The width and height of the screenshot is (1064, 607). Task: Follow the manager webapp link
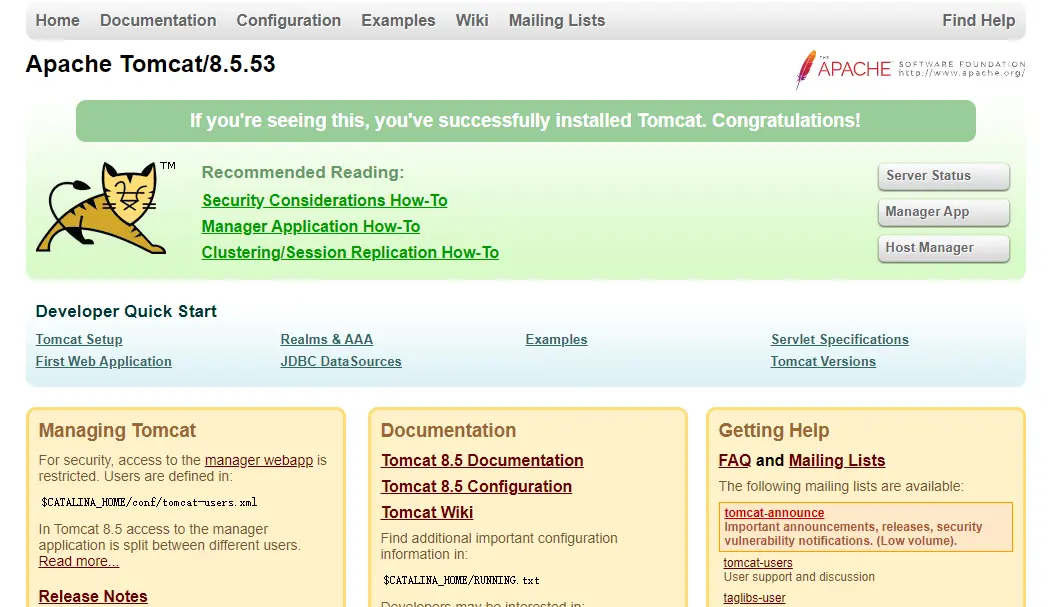click(259, 461)
